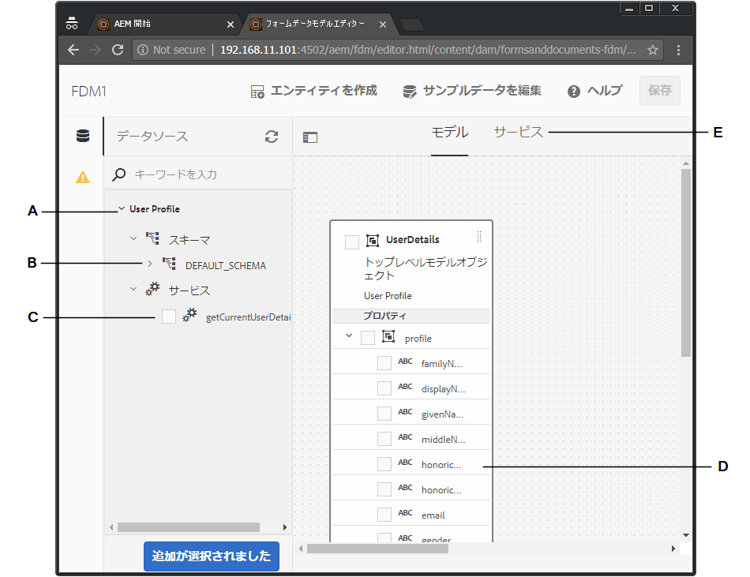
Task: Open a new browser tab
Action: (x=412, y=25)
